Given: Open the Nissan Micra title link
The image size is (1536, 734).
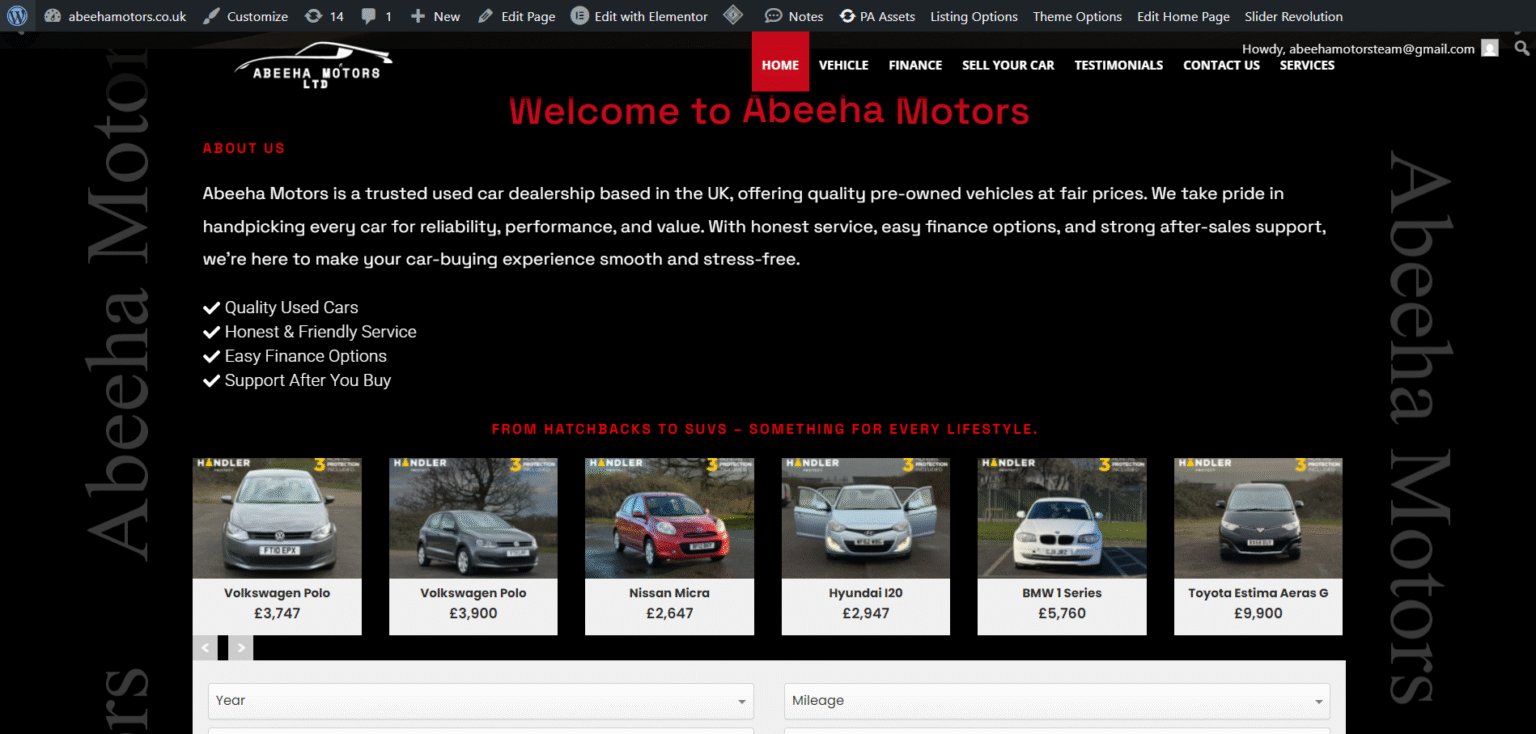Looking at the screenshot, I should pyautogui.click(x=669, y=593).
